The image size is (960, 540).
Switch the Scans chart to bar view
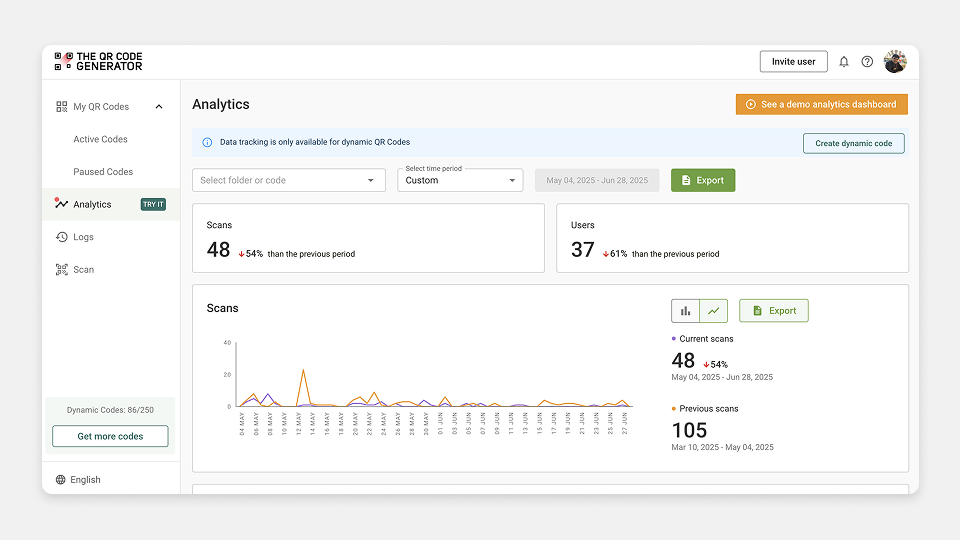pyautogui.click(x=685, y=311)
